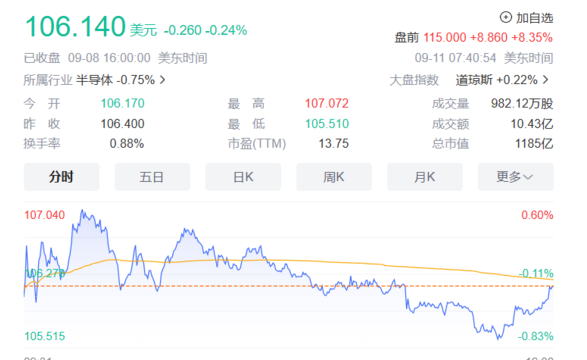Select the 月K chart tab

tap(425, 177)
